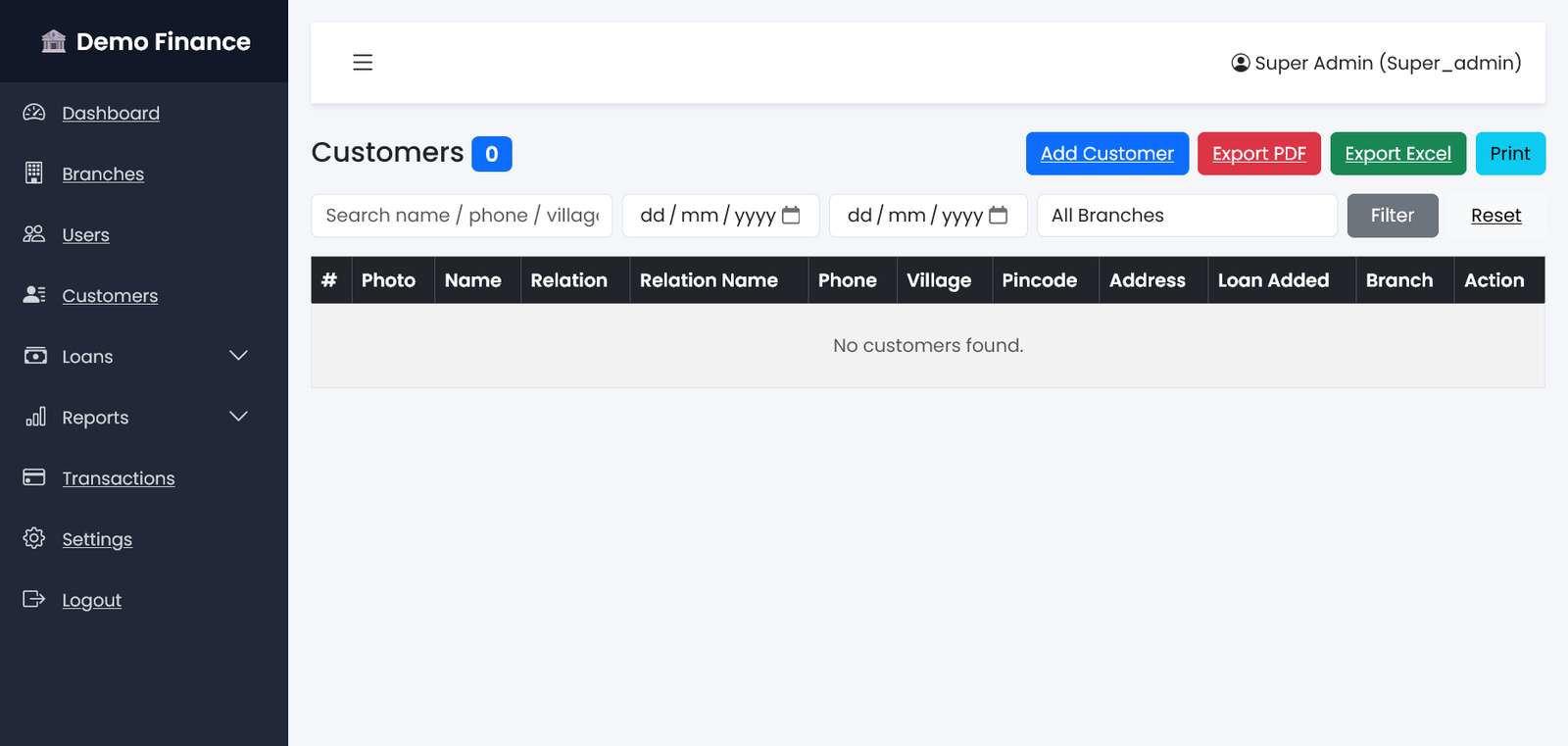The image size is (1568, 746).
Task: Open the Reports menu item
Action: [95, 418]
